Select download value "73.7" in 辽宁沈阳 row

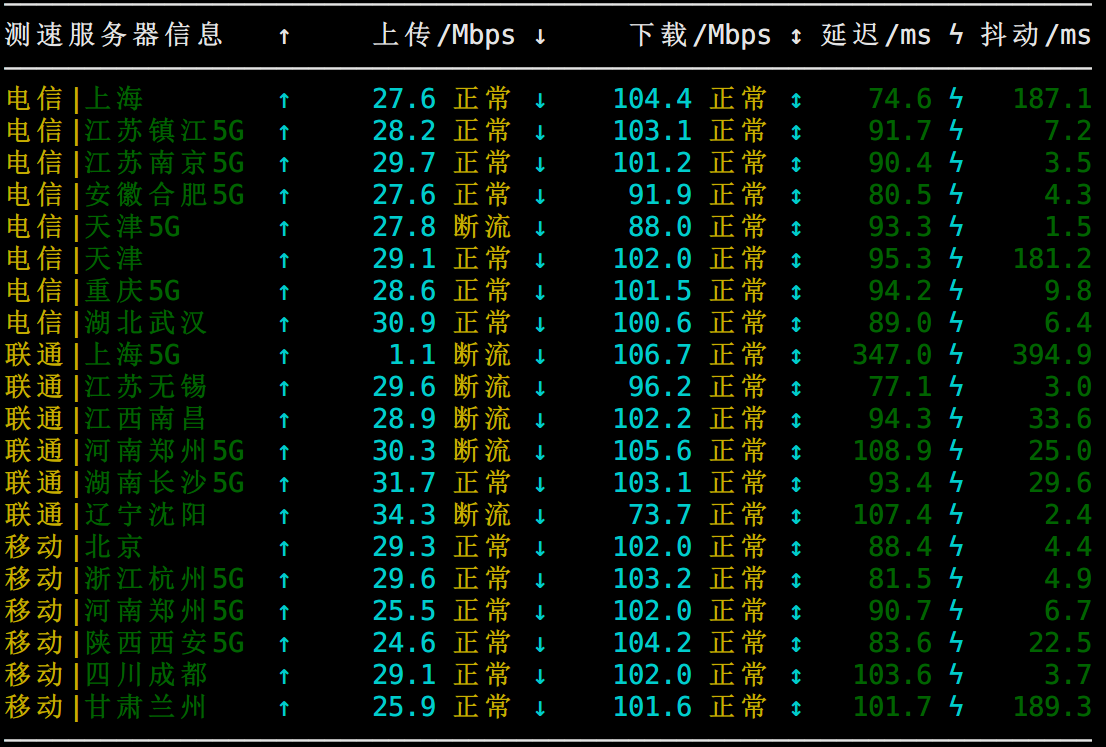(660, 515)
